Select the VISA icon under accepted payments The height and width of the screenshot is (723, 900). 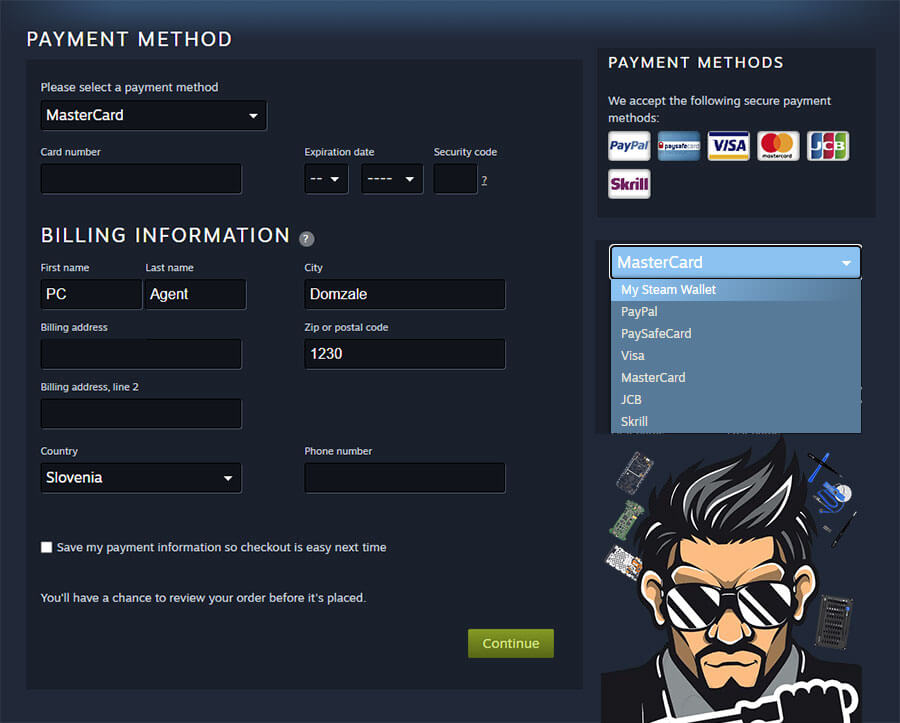click(x=728, y=145)
